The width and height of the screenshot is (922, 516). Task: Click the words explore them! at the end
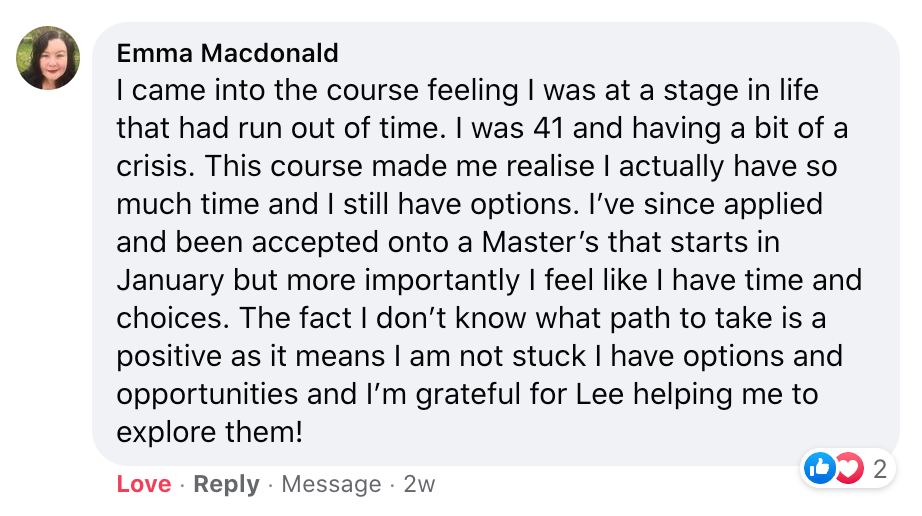210,433
